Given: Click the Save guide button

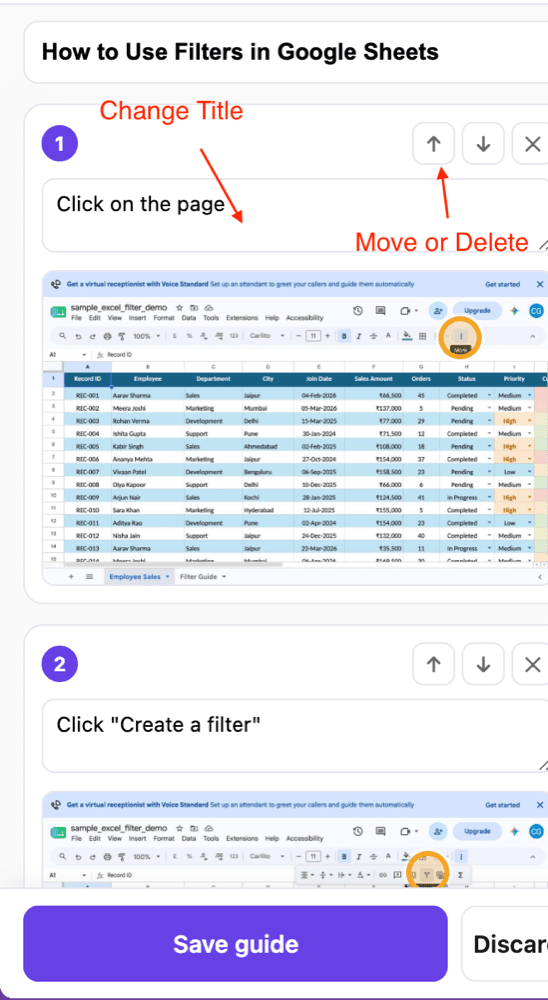Looking at the screenshot, I should [x=235, y=944].
